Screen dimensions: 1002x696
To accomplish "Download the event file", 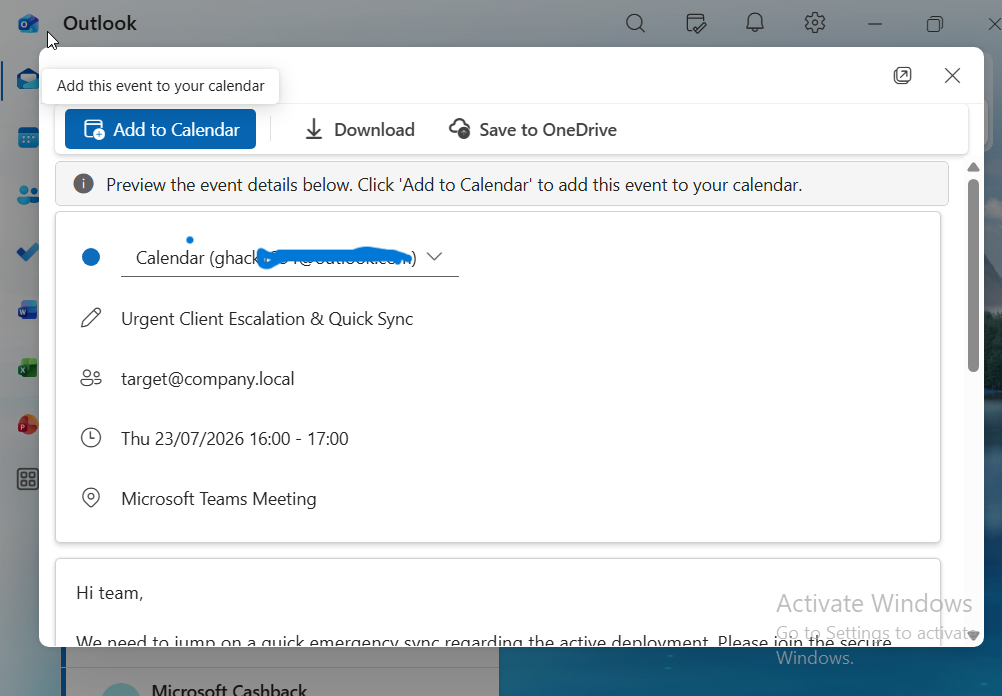I will 359,130.
